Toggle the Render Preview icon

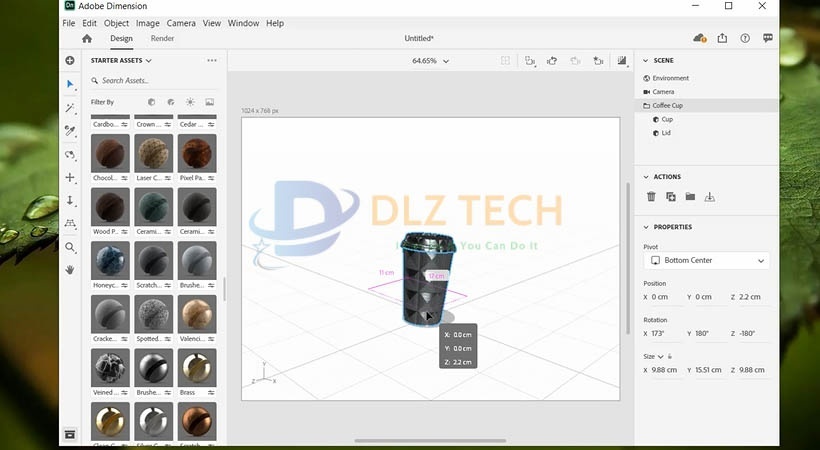click(x=622, y=61)
